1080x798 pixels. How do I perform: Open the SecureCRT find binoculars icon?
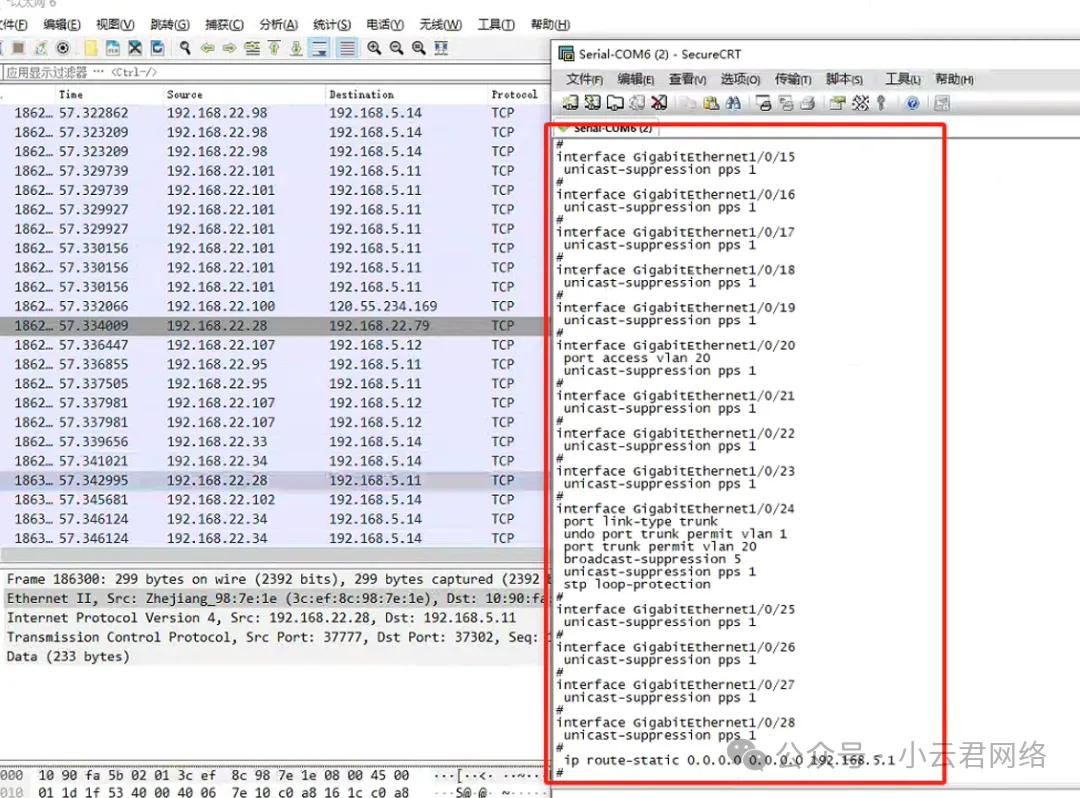(x=733, y=103)
